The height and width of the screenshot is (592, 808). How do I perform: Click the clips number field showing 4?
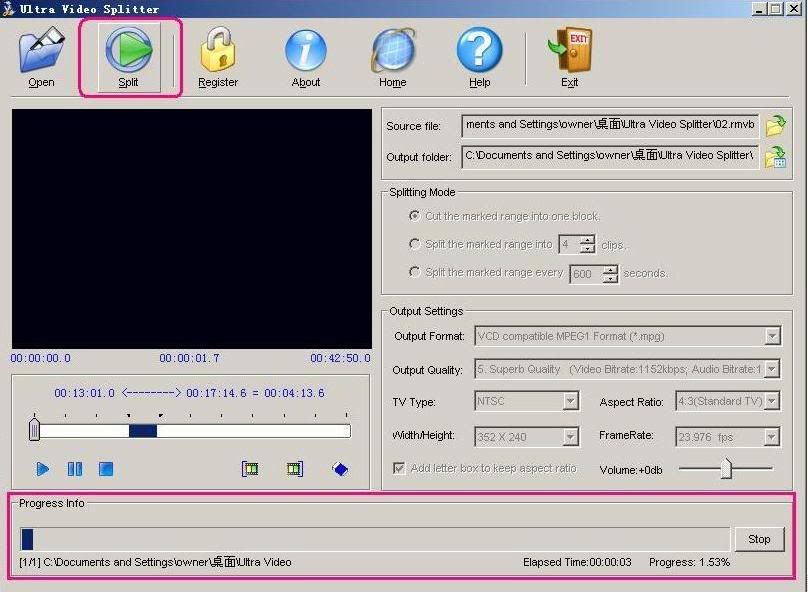pos(569,244)
